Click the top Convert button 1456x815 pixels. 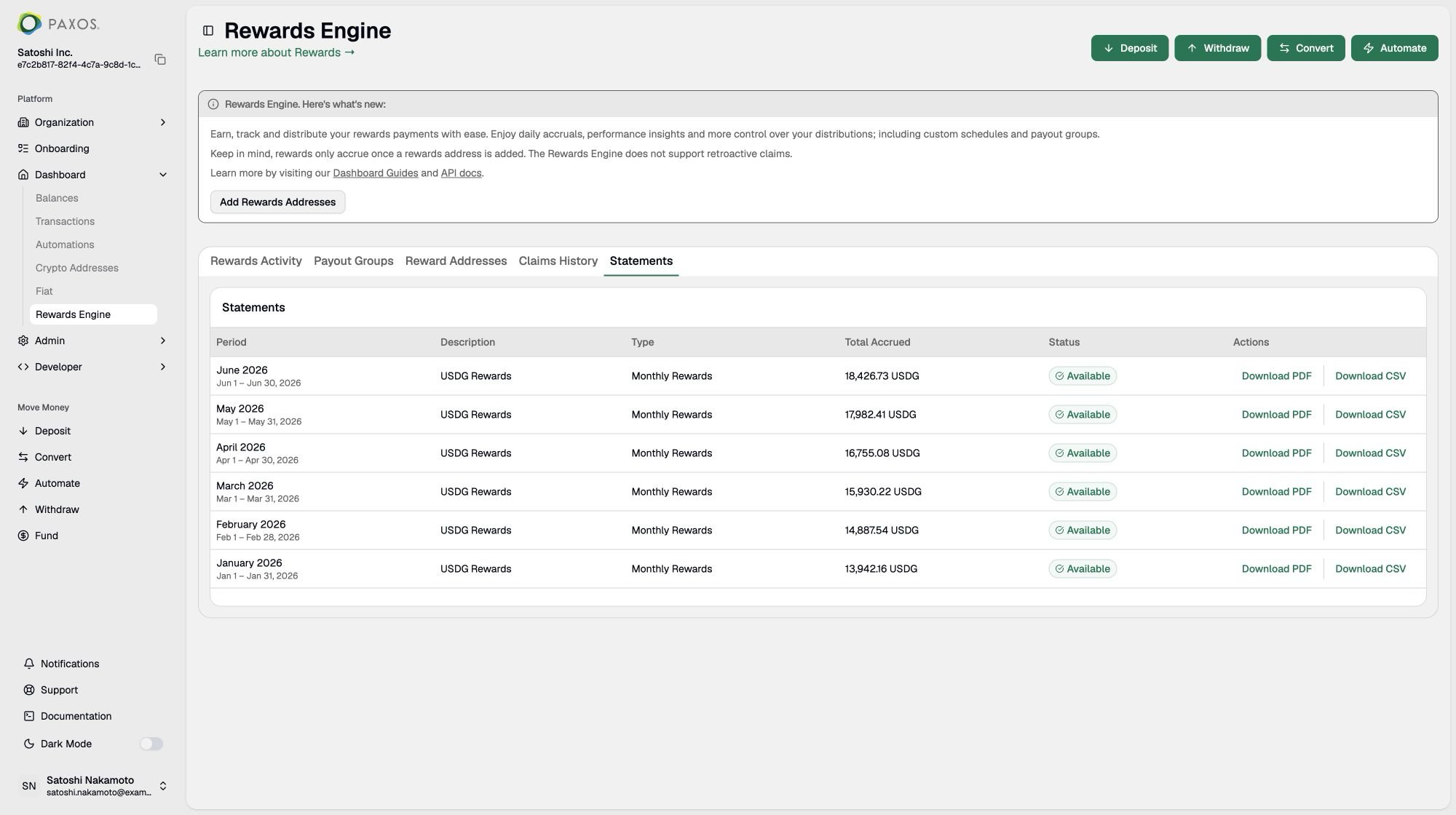point(1306,48)
